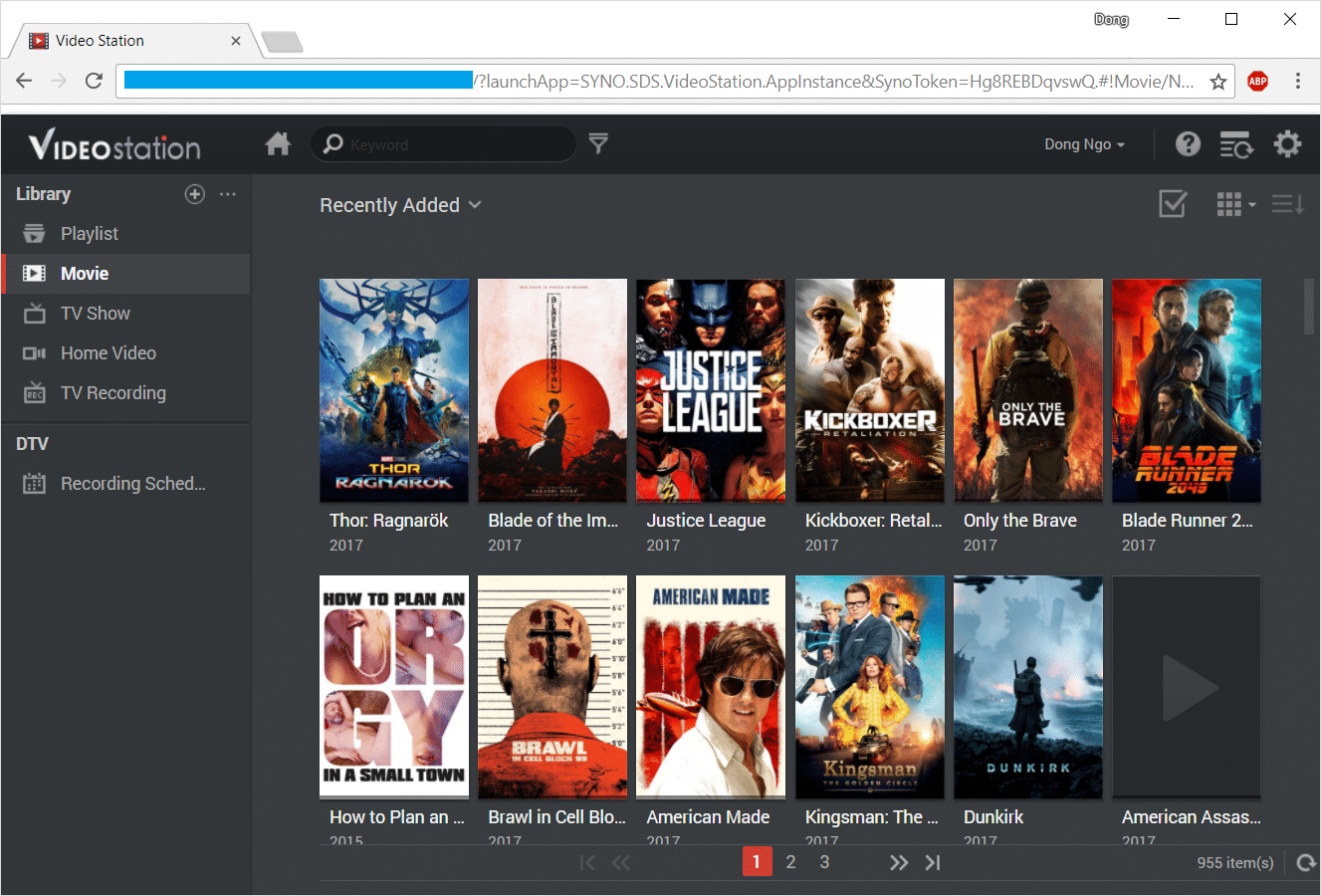
Task: Open the TV Recording library
Action: pyautogui.click(x=125, y=393)
